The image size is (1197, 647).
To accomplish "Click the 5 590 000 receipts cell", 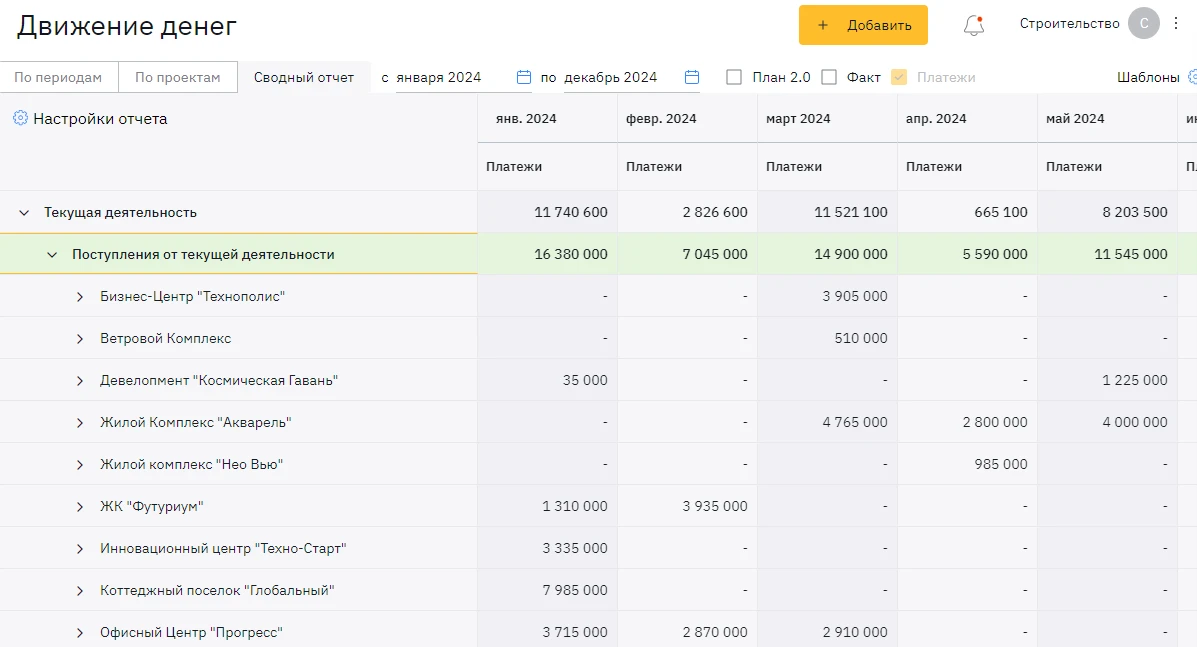I will click(967, 254).
